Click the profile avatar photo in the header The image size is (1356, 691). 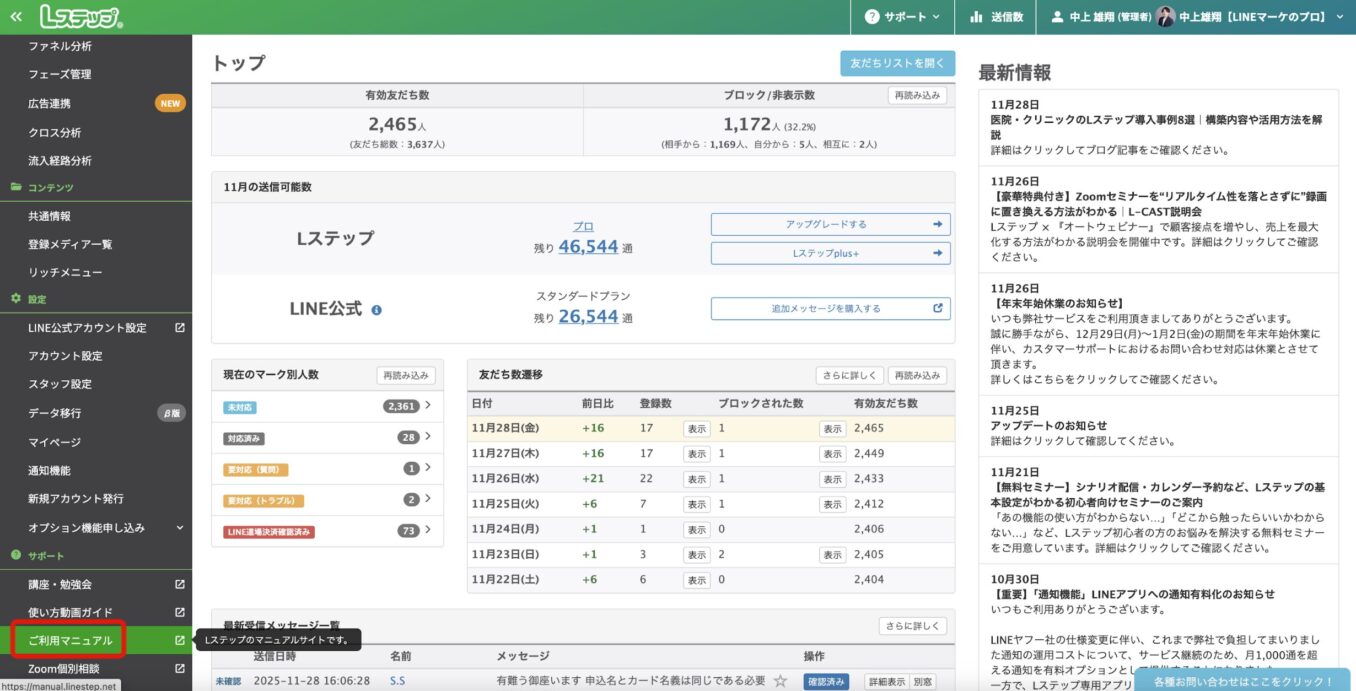coord(1166,16)
